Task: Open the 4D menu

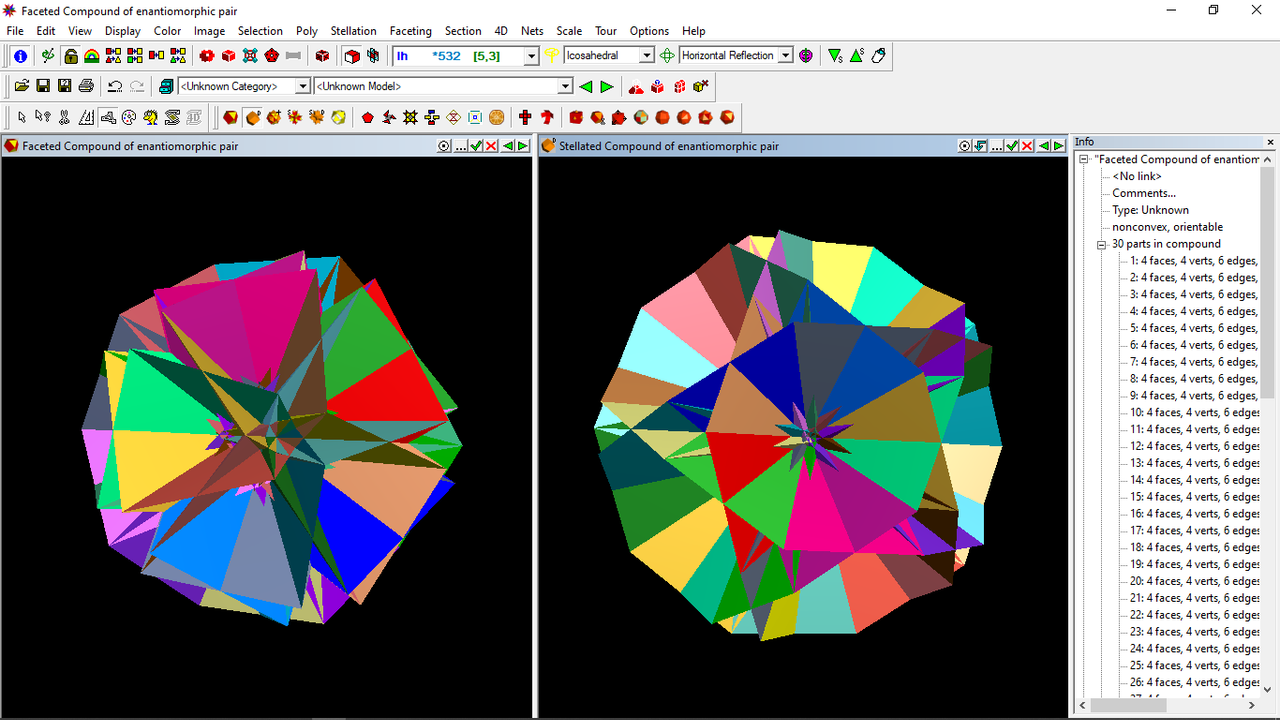Action: coord(501,31)
